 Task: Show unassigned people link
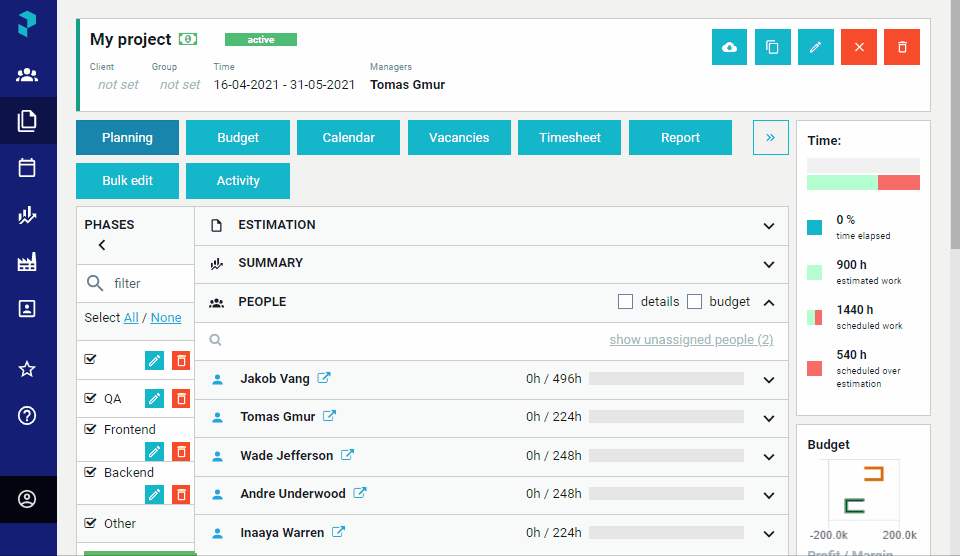pyautogui.click(x=691, y=339)
